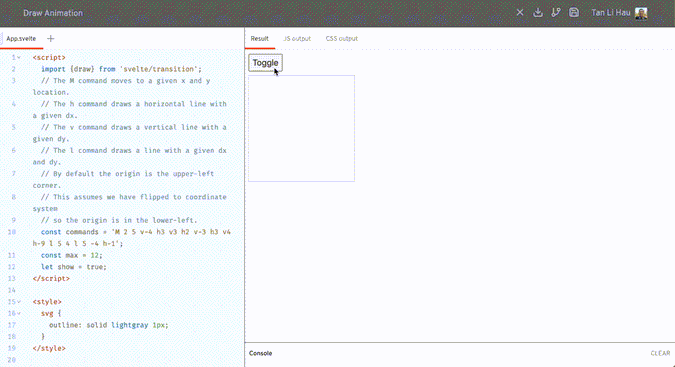Place cursor on 'const max = 12;' line
This screenshot has height=367, width=675.
(71, 255)
